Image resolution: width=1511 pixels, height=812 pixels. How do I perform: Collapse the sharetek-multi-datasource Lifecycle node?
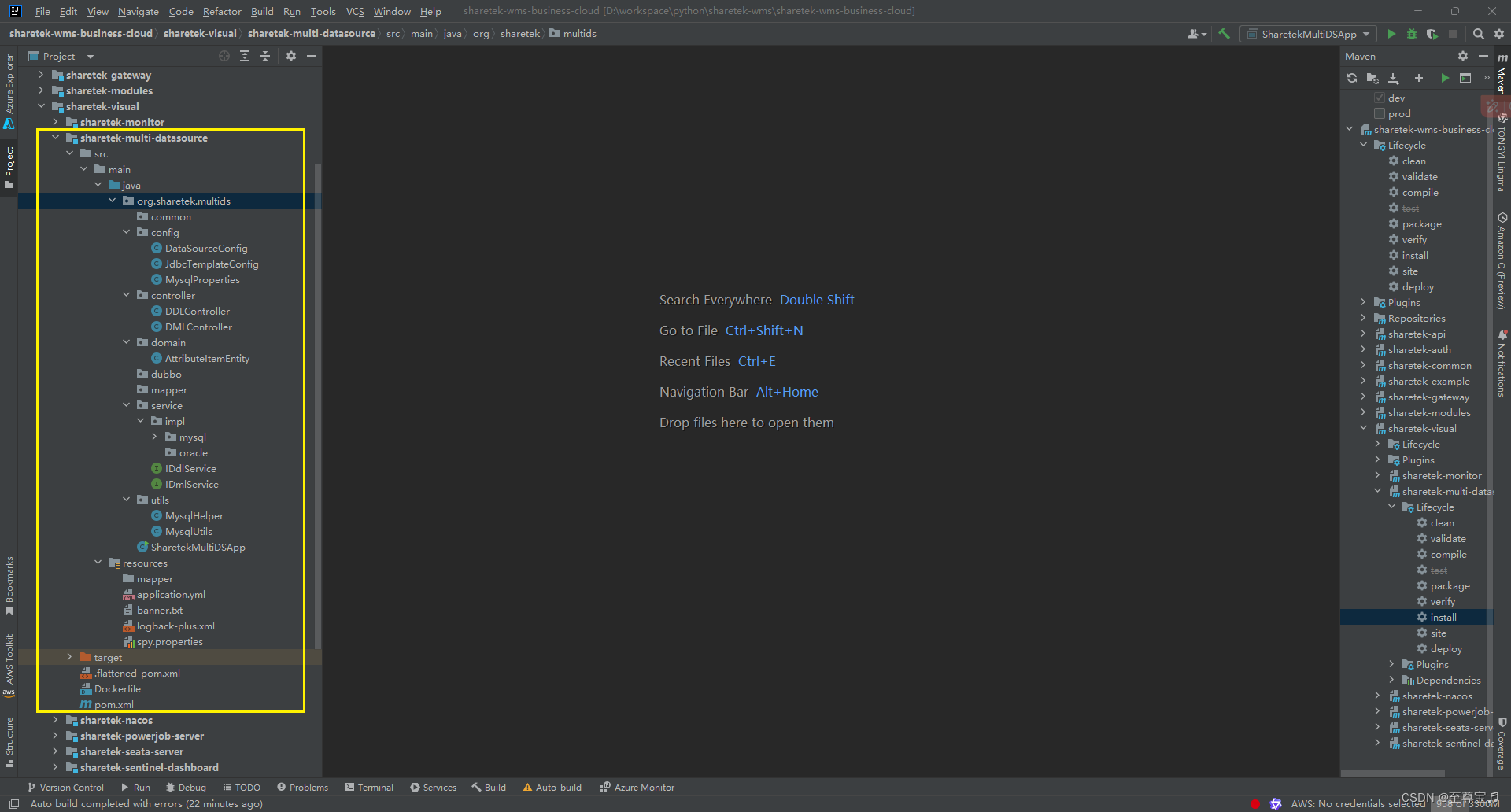(1391, 507)
